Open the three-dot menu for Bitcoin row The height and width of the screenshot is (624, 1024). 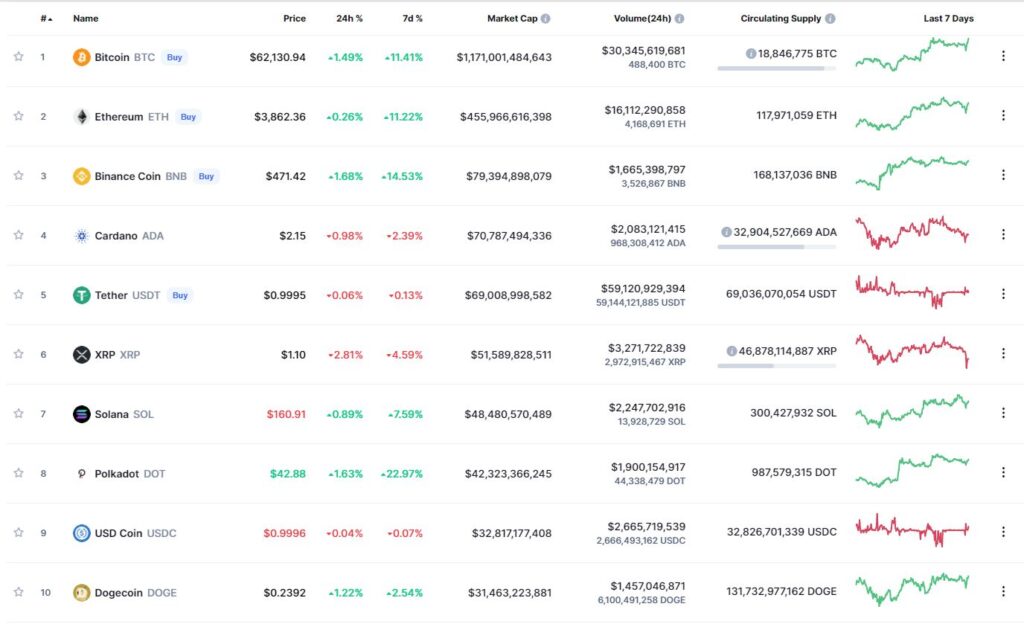pyautogui.click(x=1003, y=57)
